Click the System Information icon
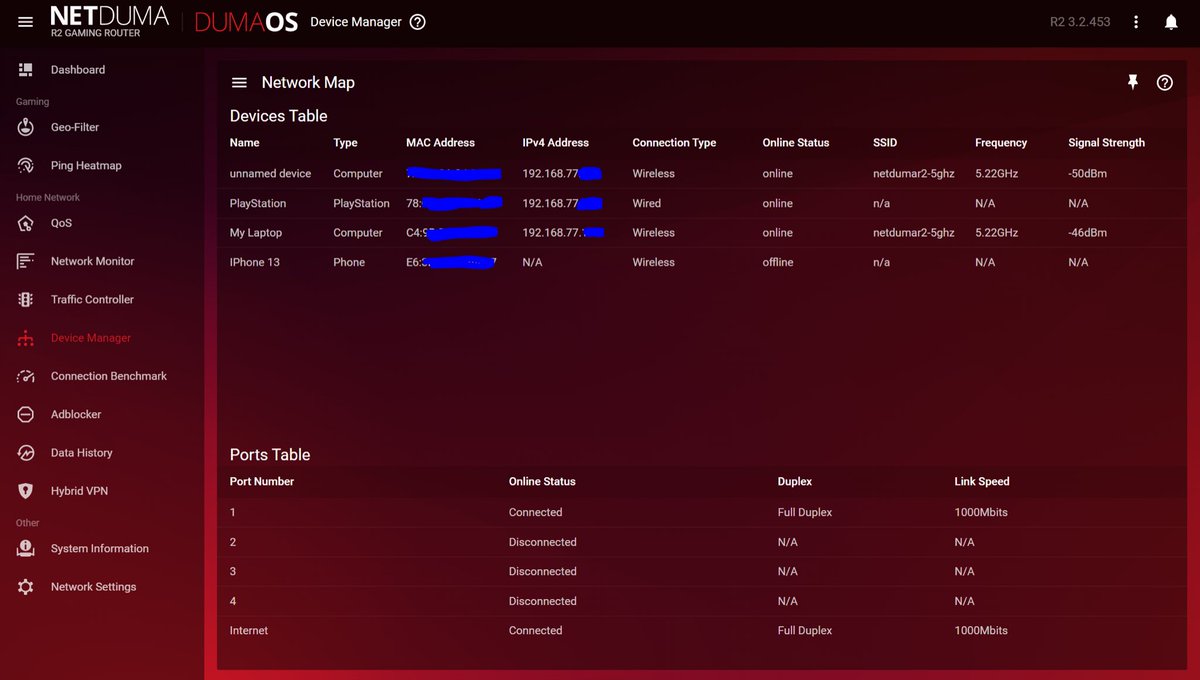Screen dimensions: 1200x680 pos(26,548)
